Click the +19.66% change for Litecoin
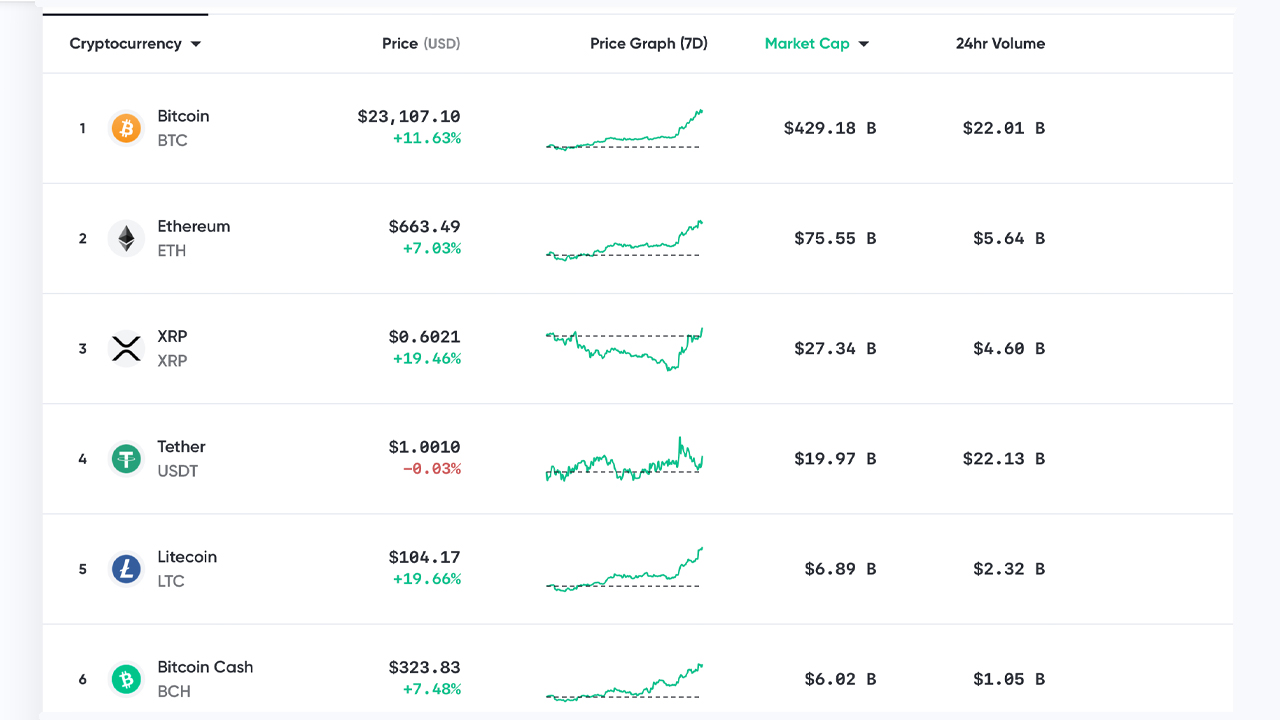This screenshot has width=1280, height=720. (x=427, y=579)
